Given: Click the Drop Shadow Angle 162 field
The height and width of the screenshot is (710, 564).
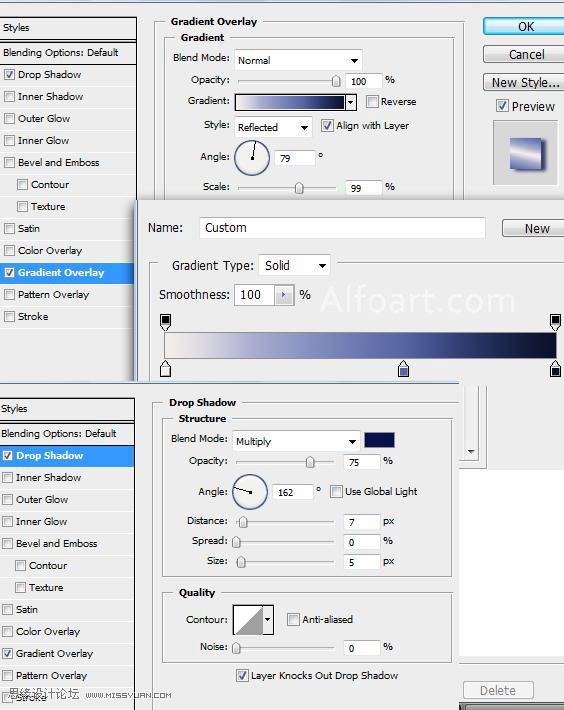Looking at the screenshot, I should pos(292,492).
